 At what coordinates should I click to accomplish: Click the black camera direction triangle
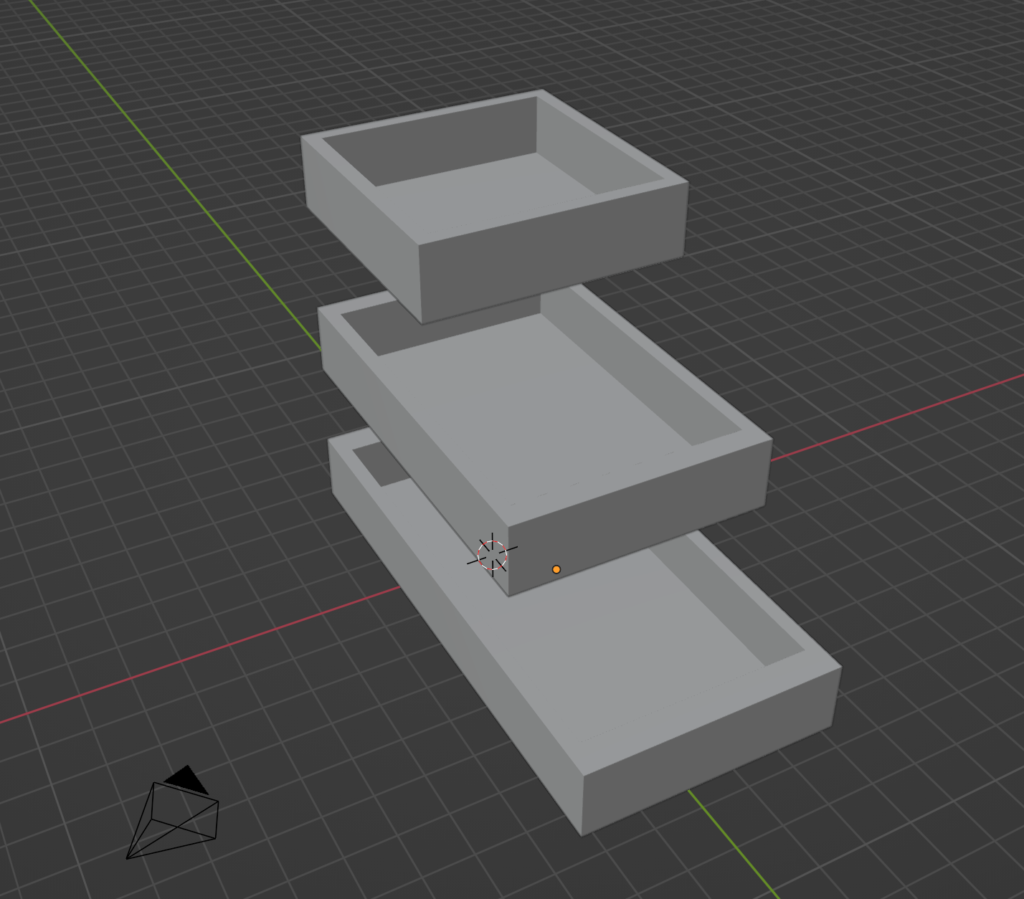(186, 781)
